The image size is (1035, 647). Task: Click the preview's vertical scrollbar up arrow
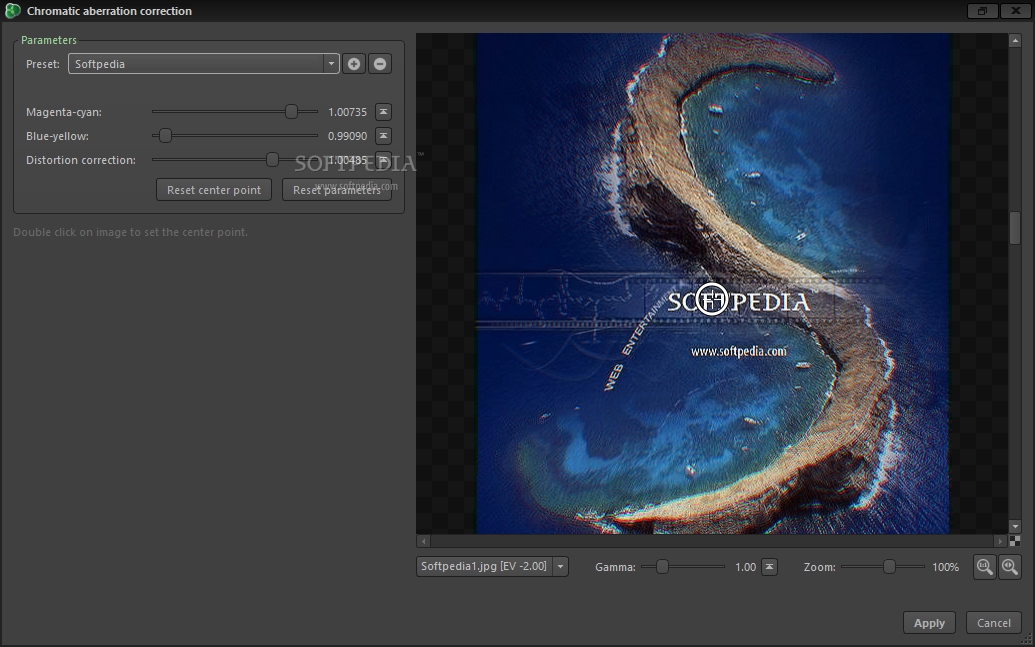1015,40
